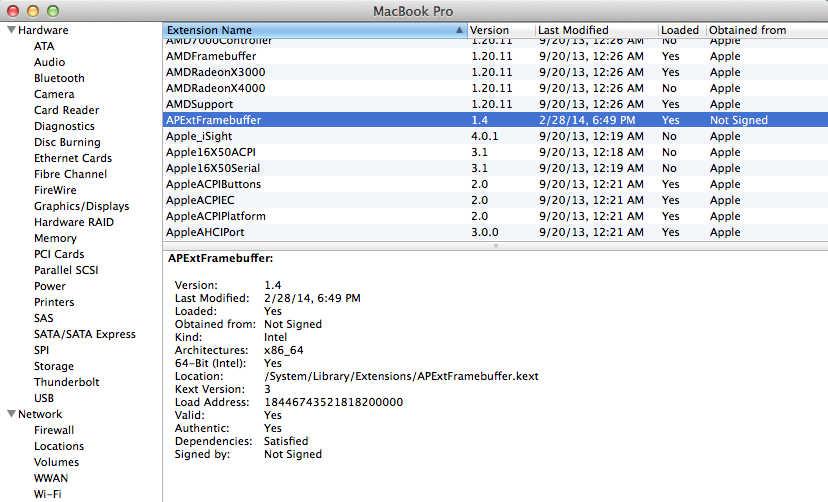Click the x86_64 Architectures value
Viewport: 828px width, 502px height.
coord(284,350)
